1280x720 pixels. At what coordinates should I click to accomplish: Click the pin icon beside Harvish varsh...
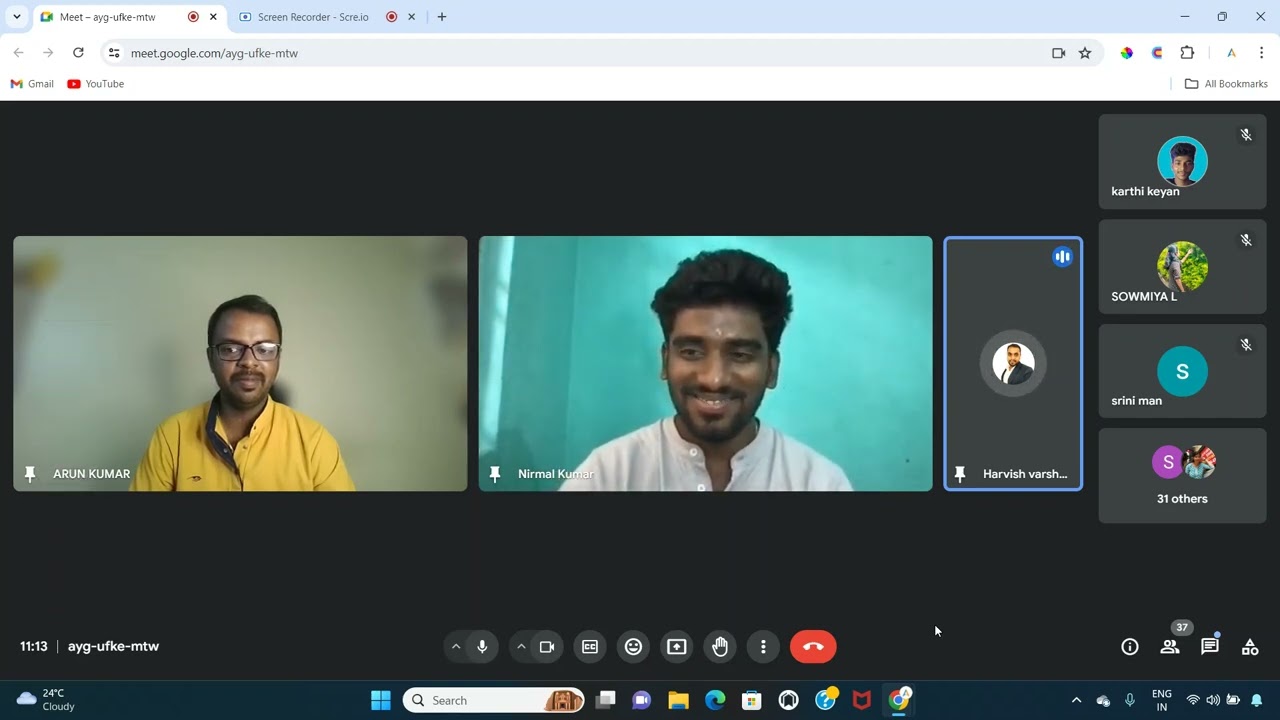[x=960, y=474]
